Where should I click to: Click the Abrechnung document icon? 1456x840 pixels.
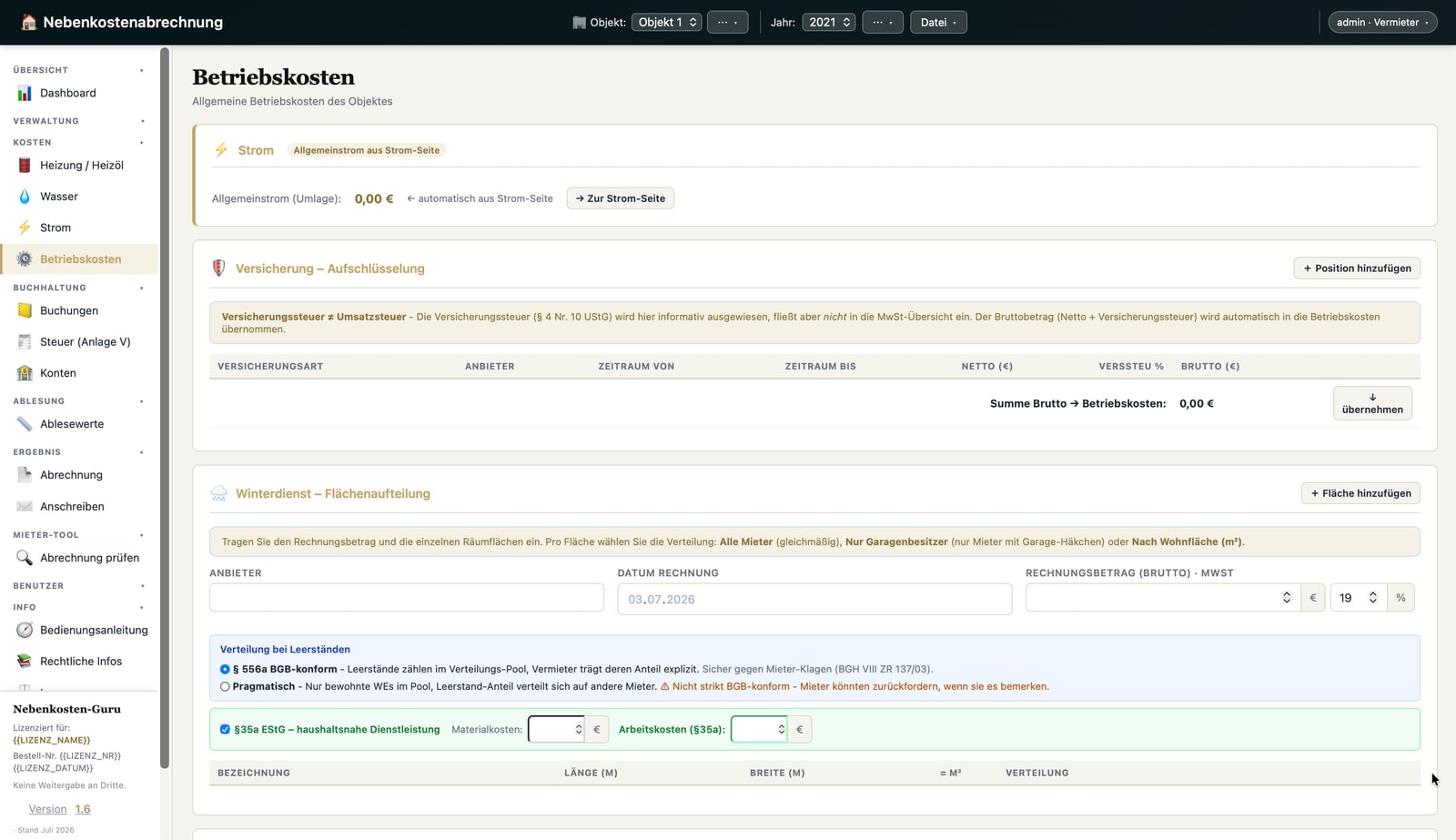coord(25,475)
